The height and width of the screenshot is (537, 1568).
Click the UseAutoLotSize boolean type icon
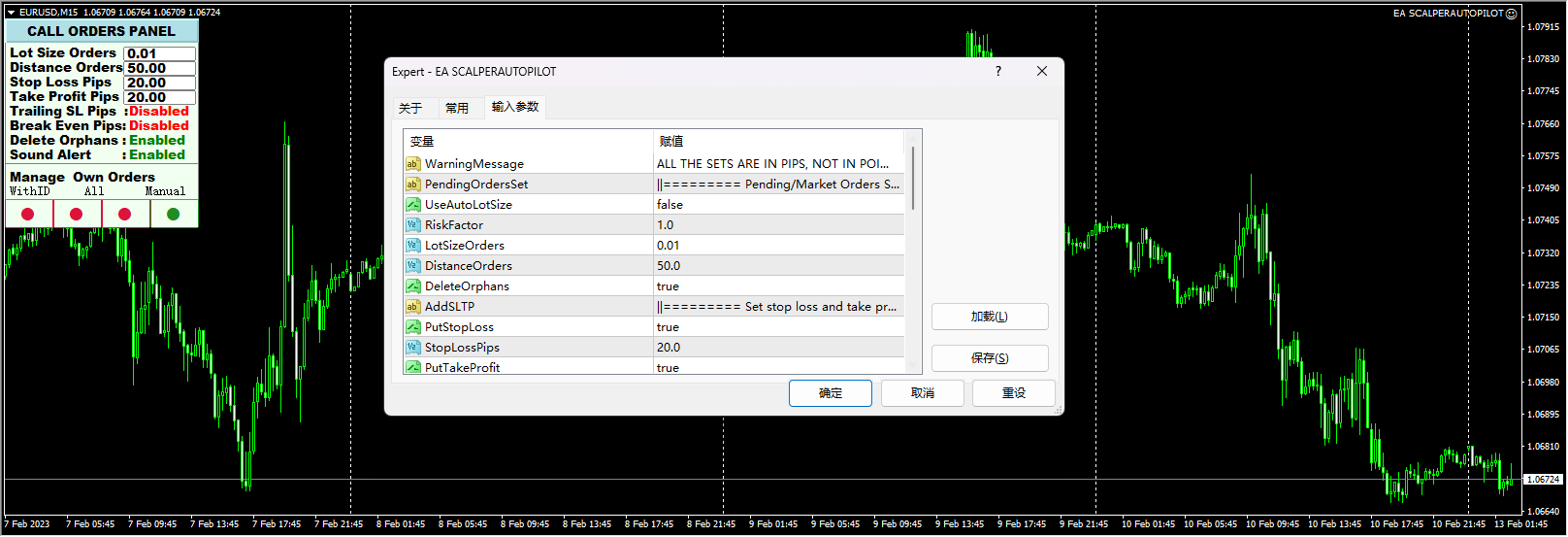(412, 205)
